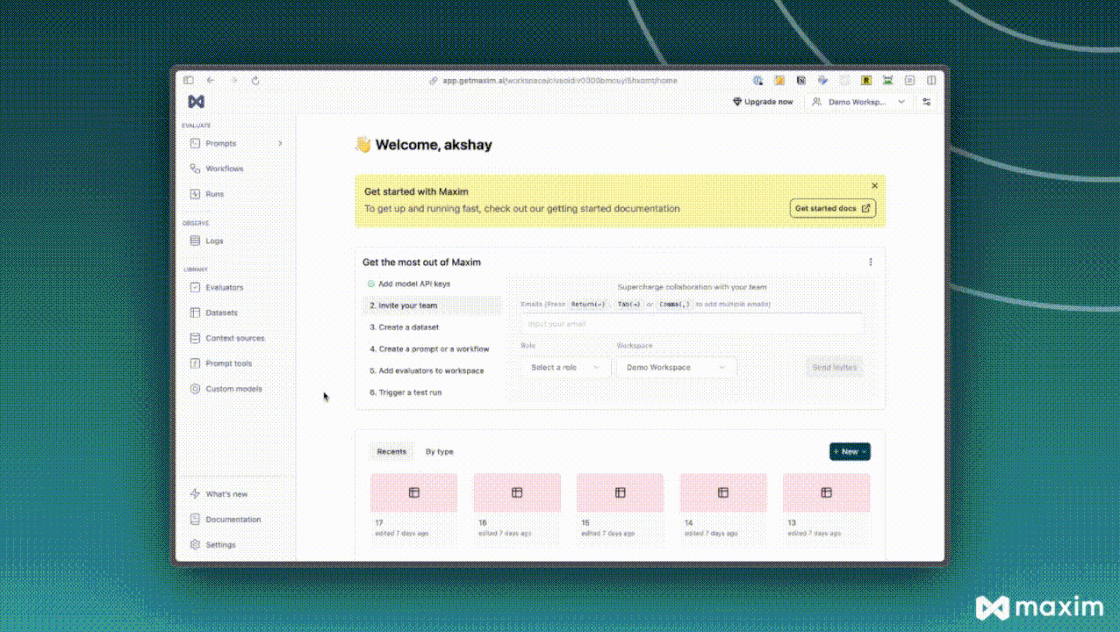This screenshot has width=1120, height=632.
Task: Click the browser address bar URL
Action: pos(559,81)
